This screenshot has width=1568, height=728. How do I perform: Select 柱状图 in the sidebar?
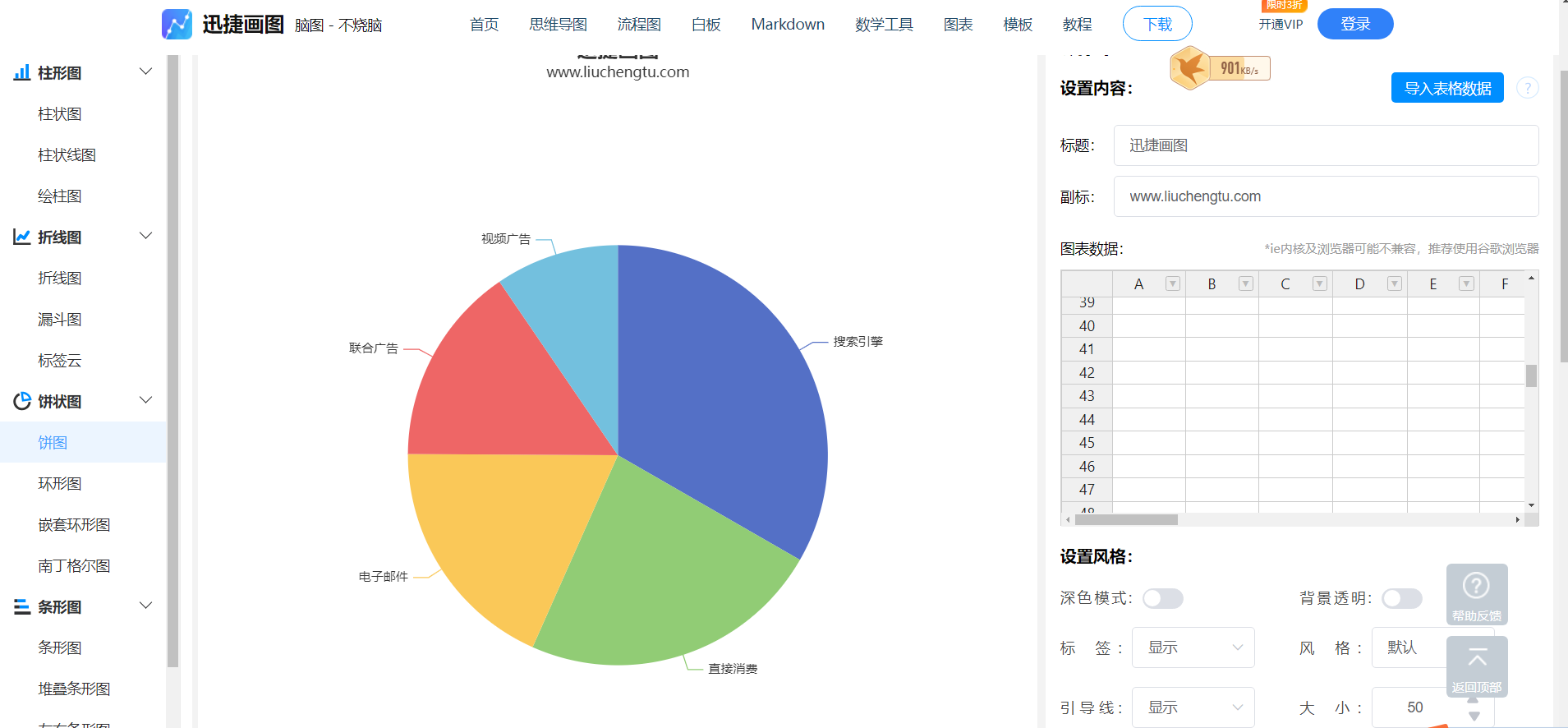(60, 114)
